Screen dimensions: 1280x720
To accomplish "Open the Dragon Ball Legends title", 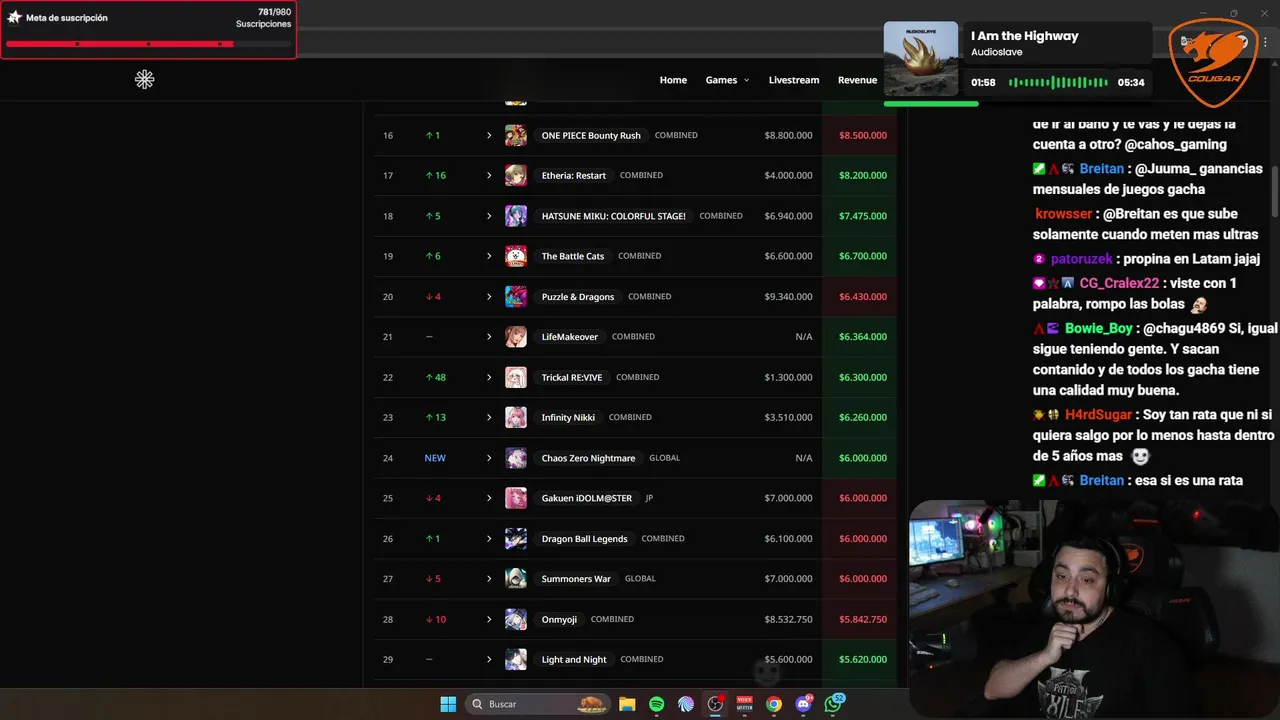I will tap(585, 538).
